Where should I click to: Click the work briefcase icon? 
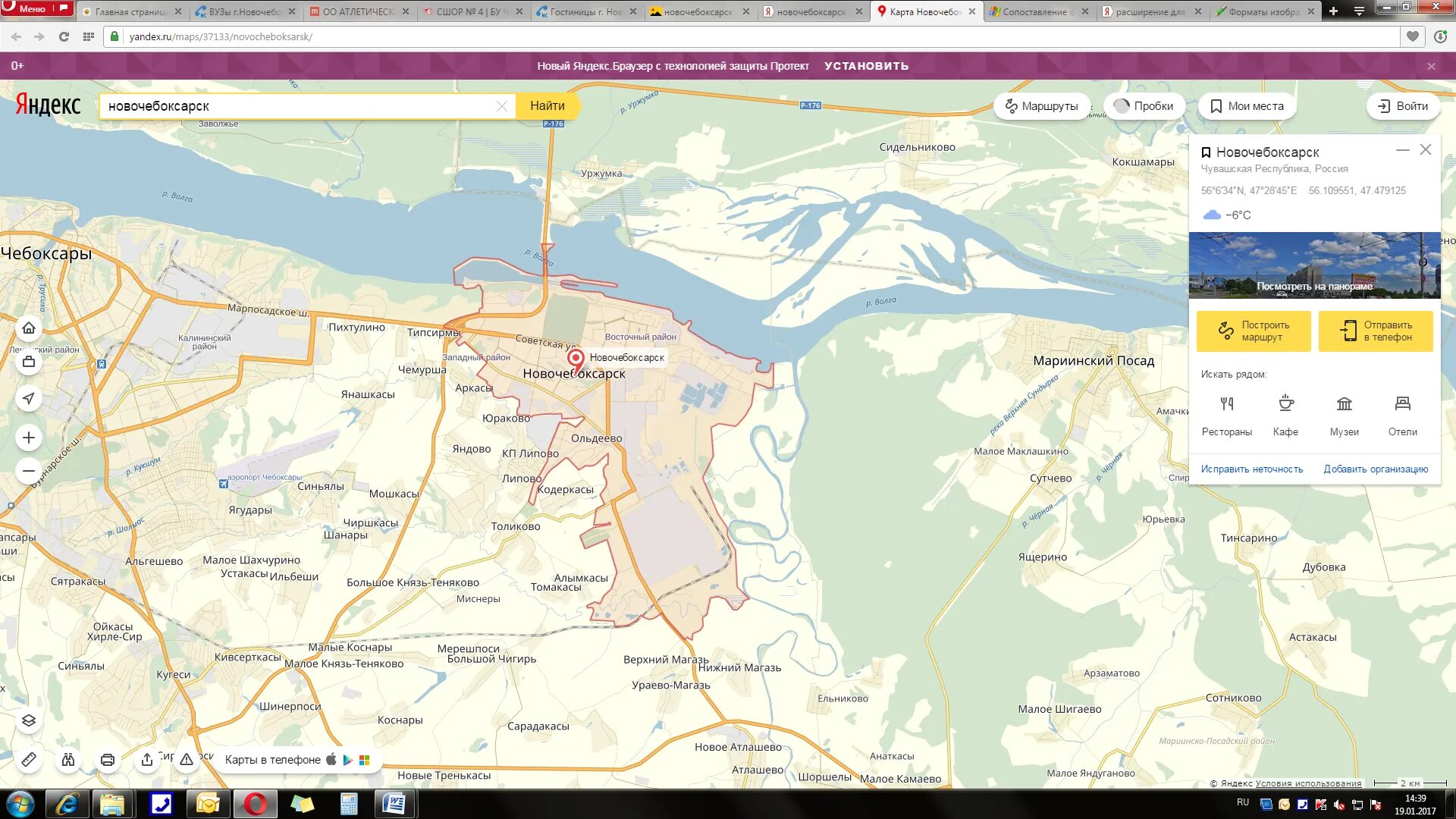pyautogui.click(x=29, y=362)
